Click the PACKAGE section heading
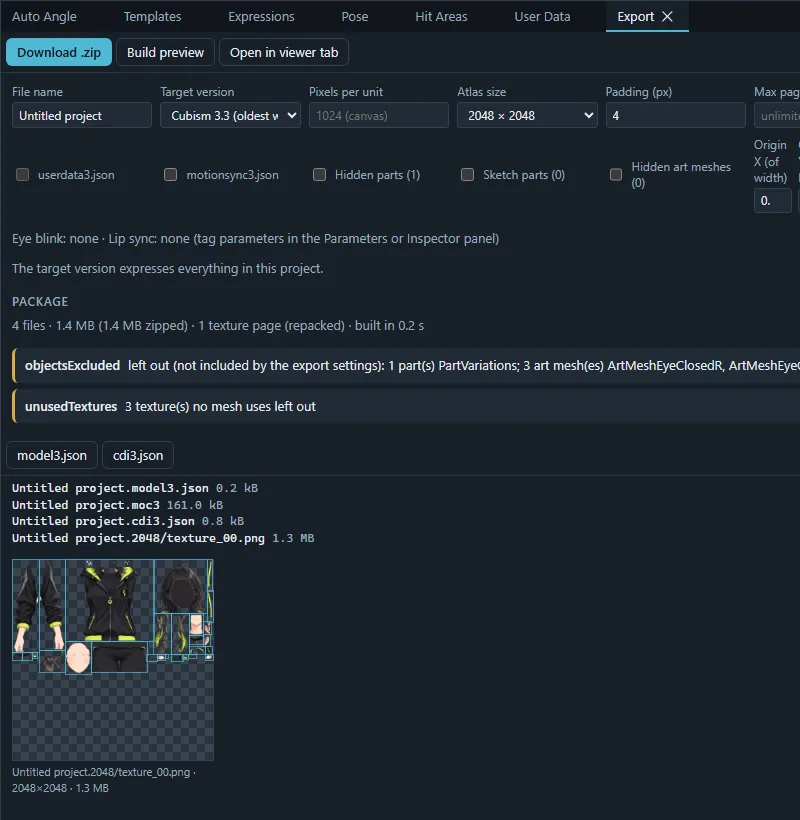800x820 pixels. pyautogui.click(x=40, y=302)
